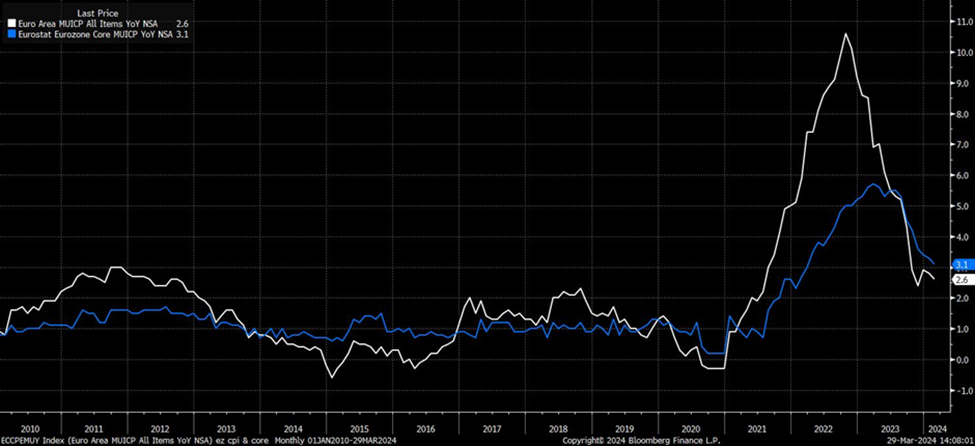
Task: Click the blue 3.1 price tag on axis
Action: pyautogui.click(x=960, y=264)
